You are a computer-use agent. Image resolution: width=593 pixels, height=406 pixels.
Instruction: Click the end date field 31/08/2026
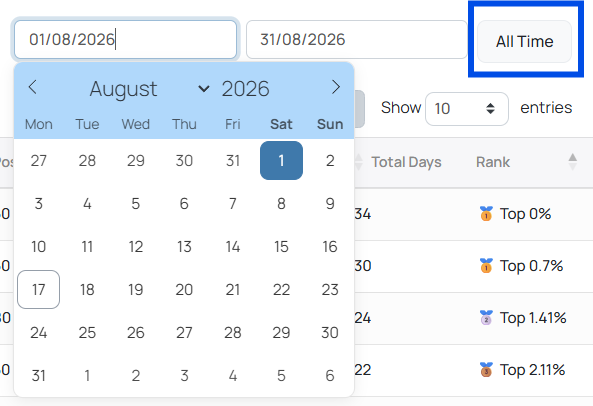coord(357,40)
